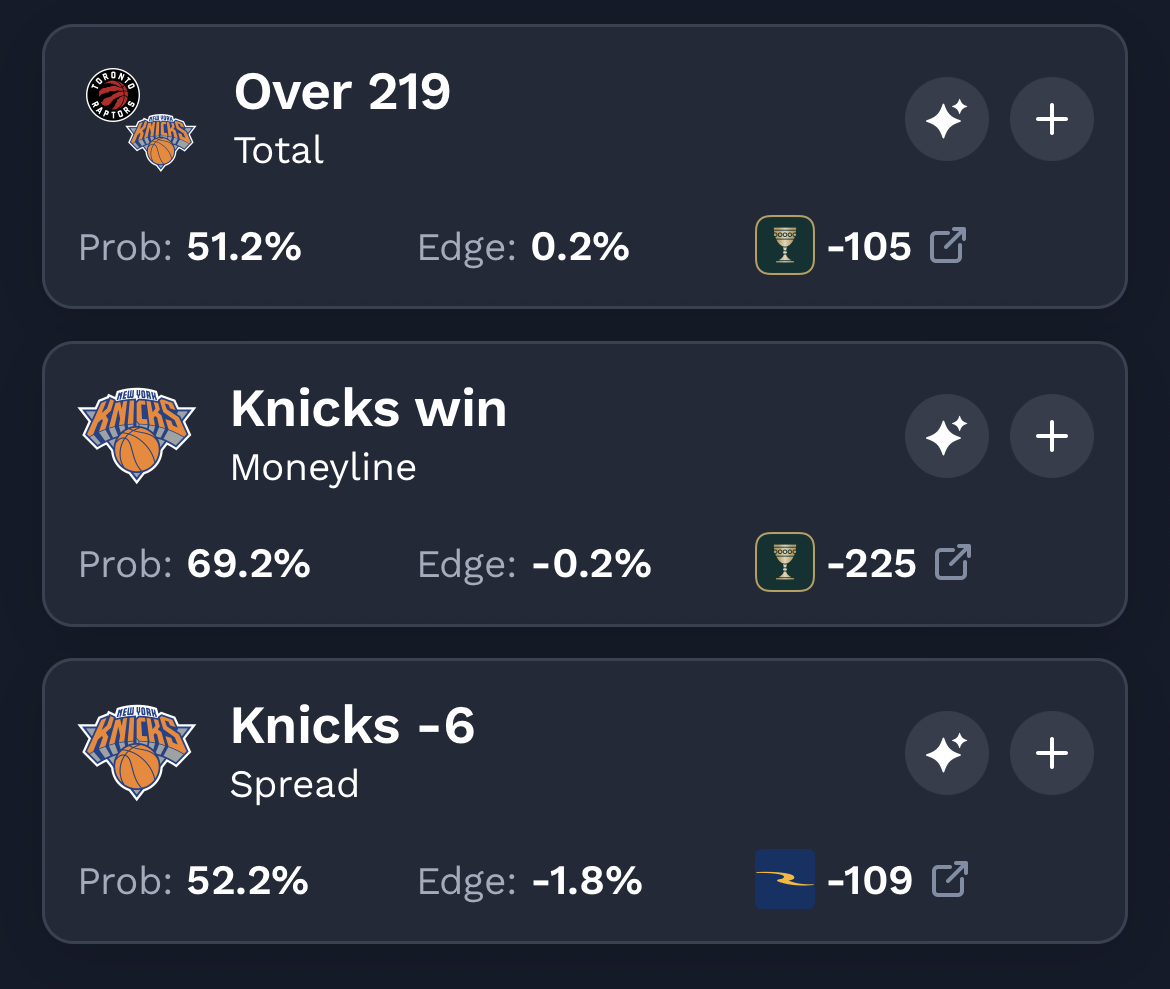The image size is (1170, 989).
Task: Click Raptors and Knicks team logos
Action: [x=138, y=120]
